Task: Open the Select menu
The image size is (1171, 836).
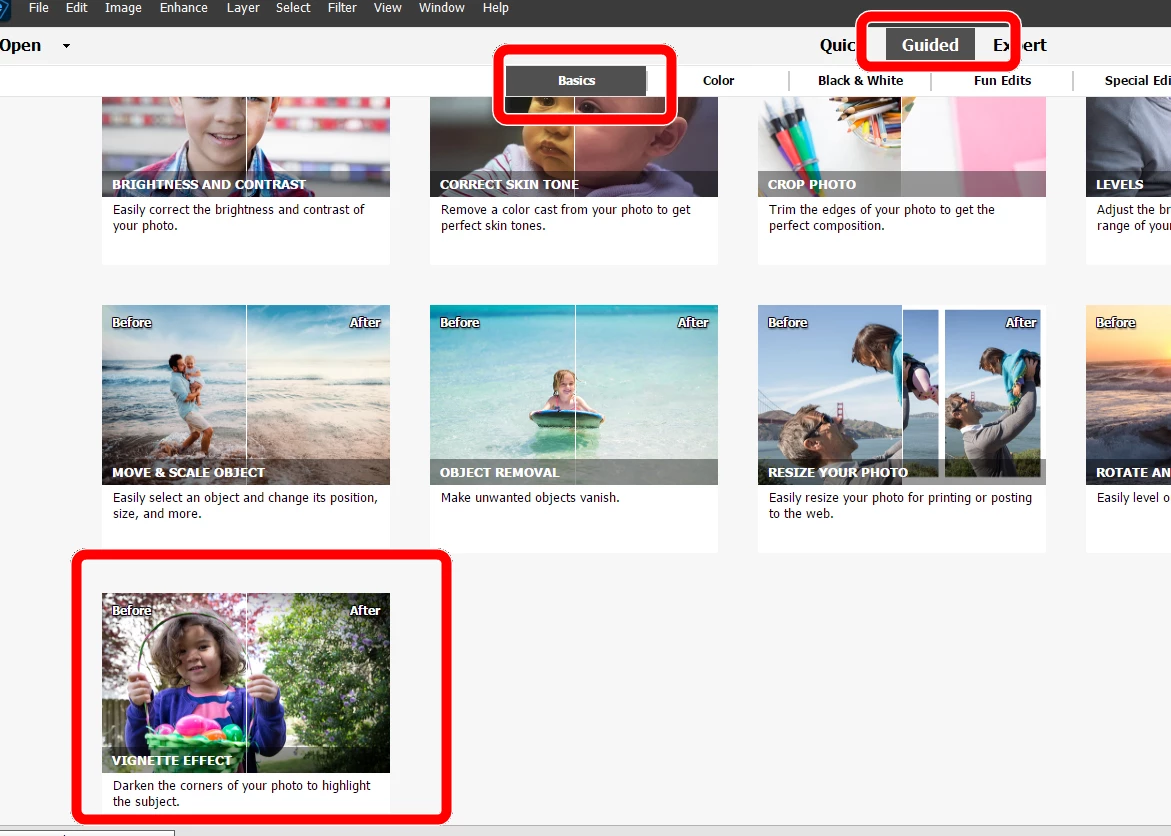Action: pyautogui.click(x=293, y=8)
